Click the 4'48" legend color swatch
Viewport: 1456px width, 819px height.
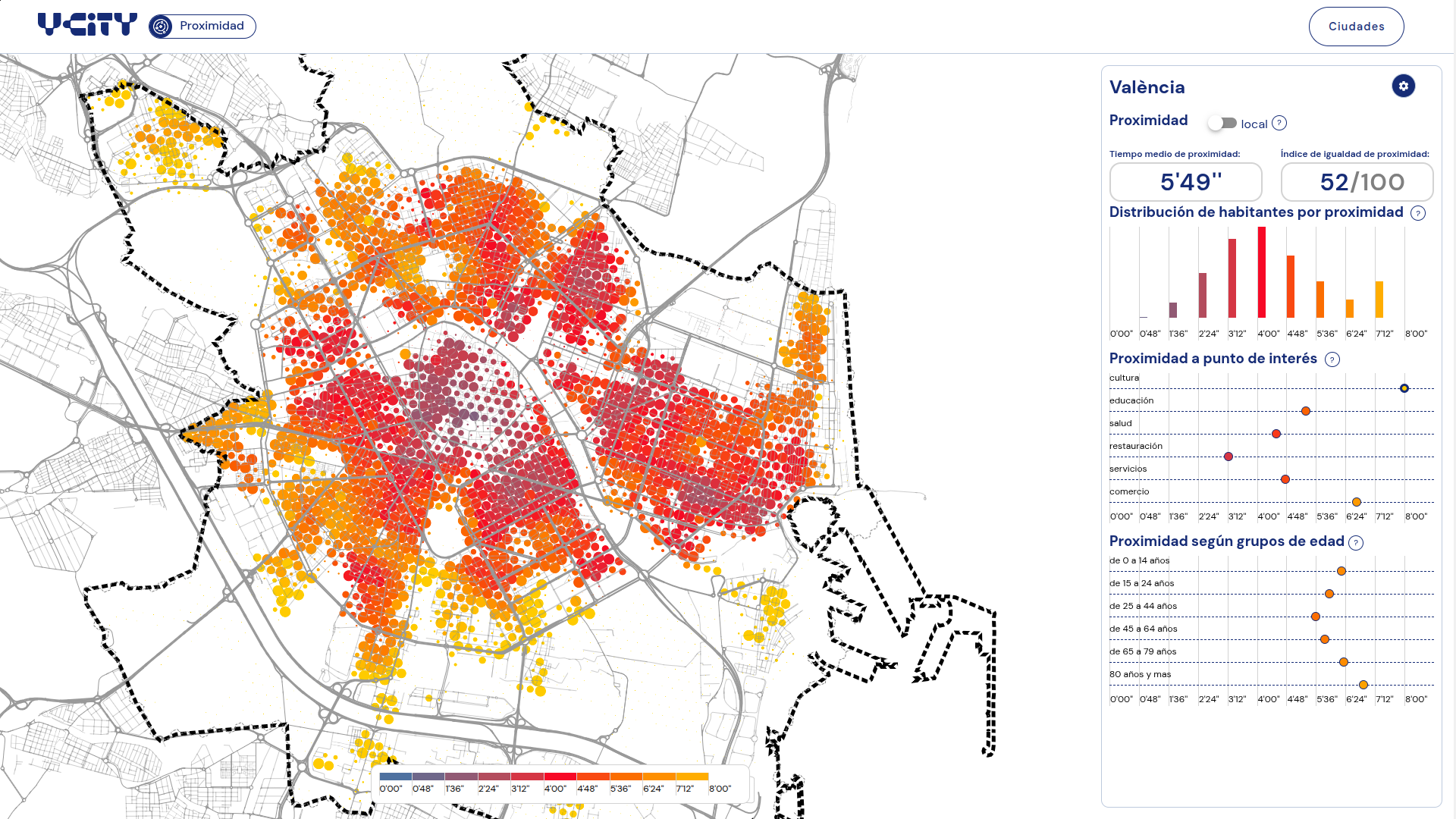(593, 777)
